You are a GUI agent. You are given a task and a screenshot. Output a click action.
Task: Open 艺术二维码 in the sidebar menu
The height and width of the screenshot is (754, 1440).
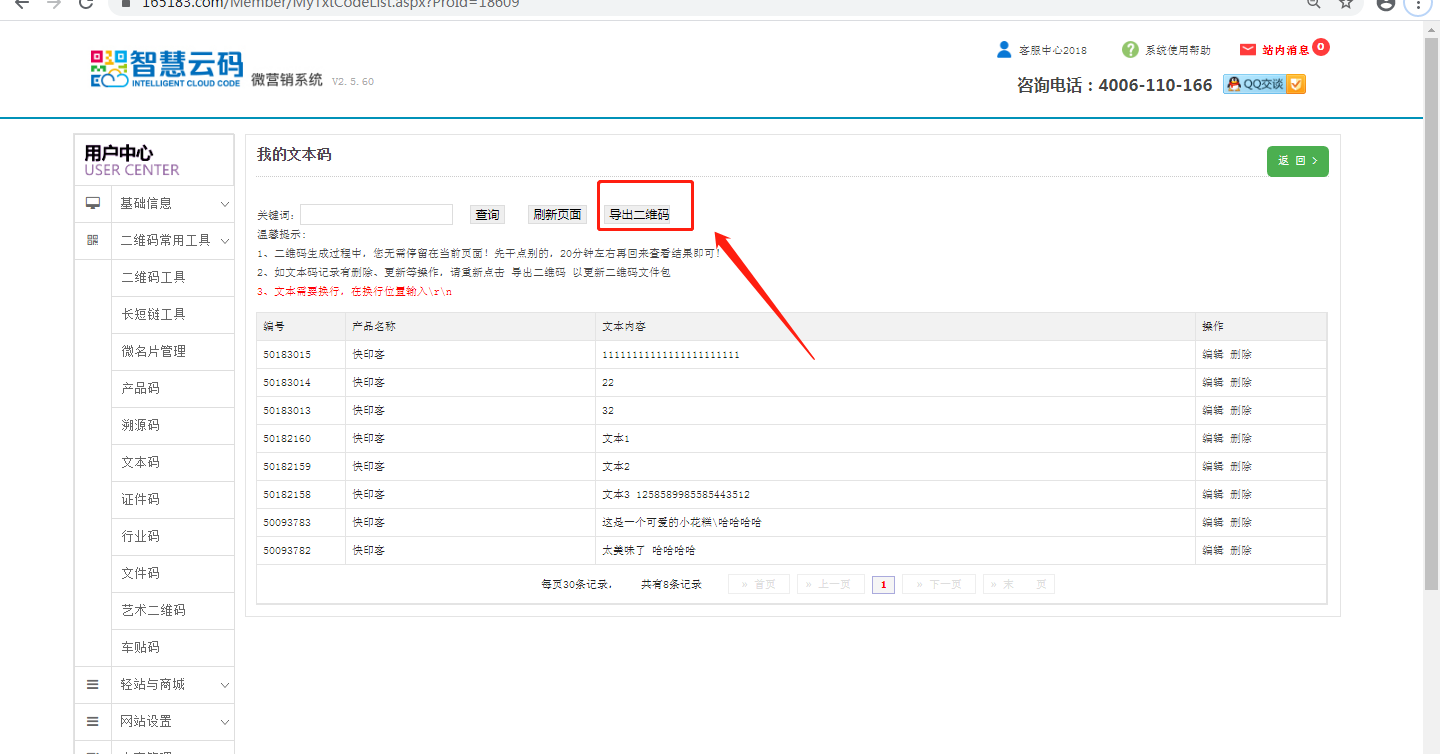click(x=153, y=610)
